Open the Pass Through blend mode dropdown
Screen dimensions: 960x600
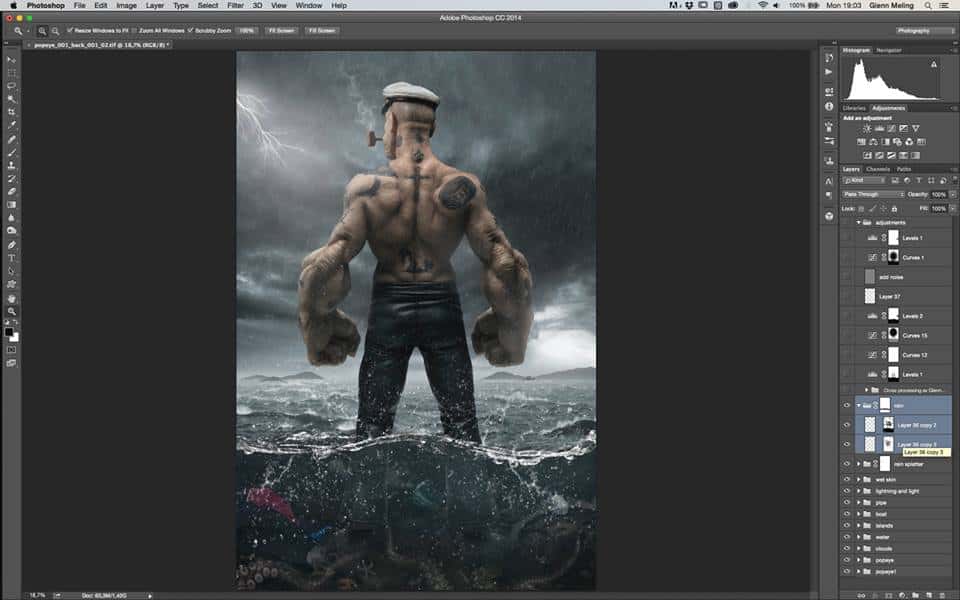872,194
